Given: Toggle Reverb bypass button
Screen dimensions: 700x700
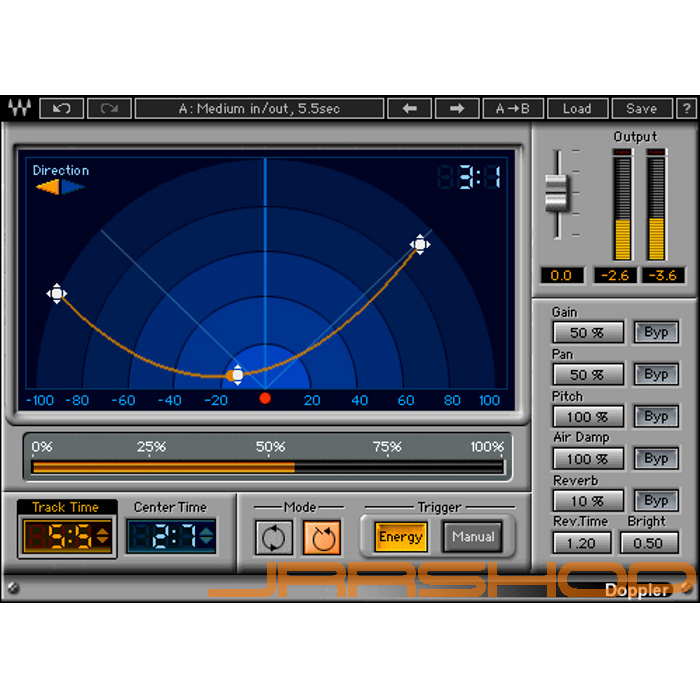Looking at the screenshot, I should [656, 500].
